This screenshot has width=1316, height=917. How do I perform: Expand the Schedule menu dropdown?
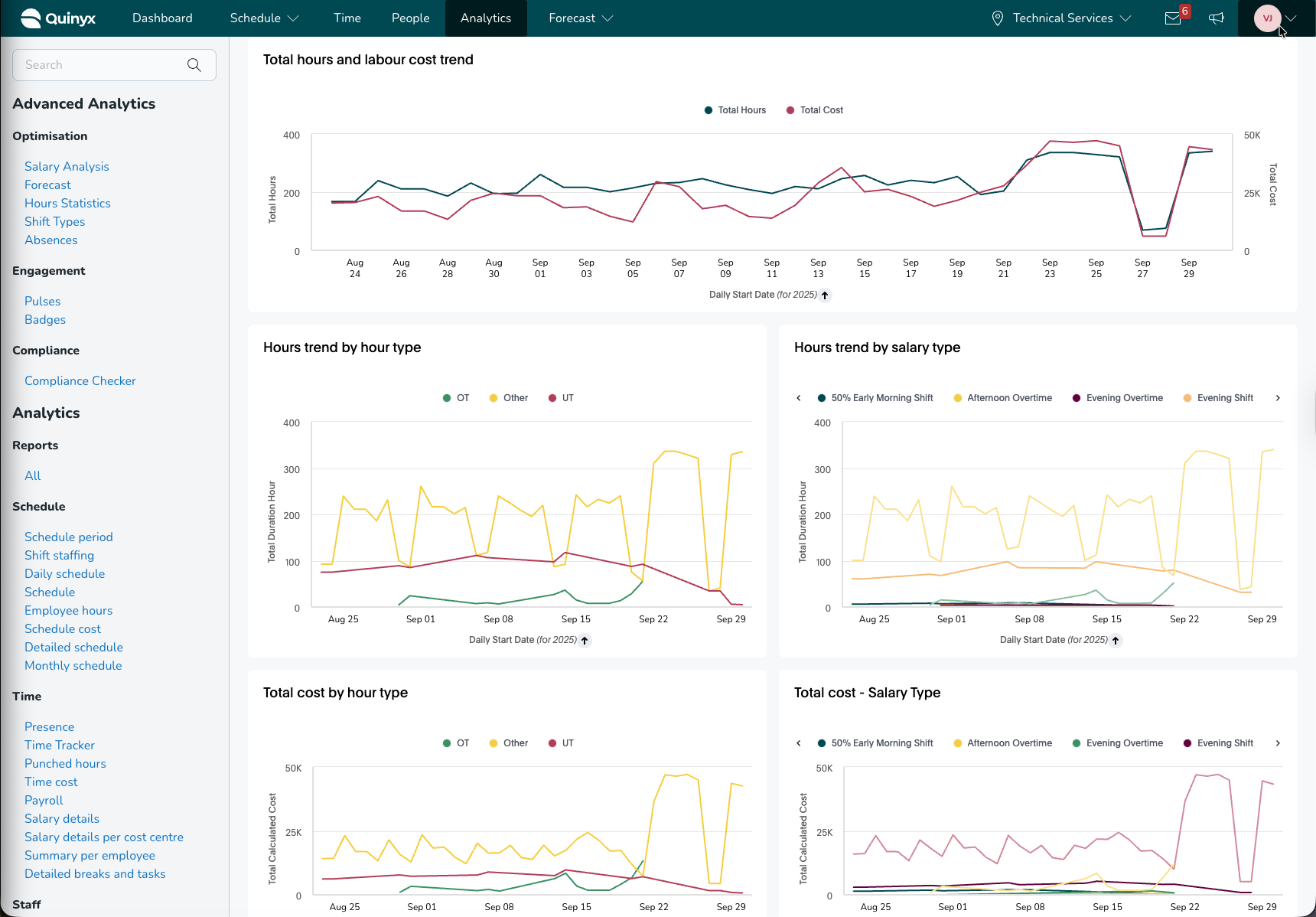tap(264, 18)
